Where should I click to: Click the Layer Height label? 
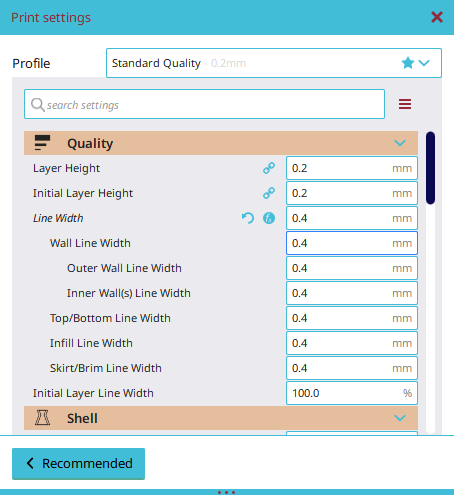click(66, 168)
